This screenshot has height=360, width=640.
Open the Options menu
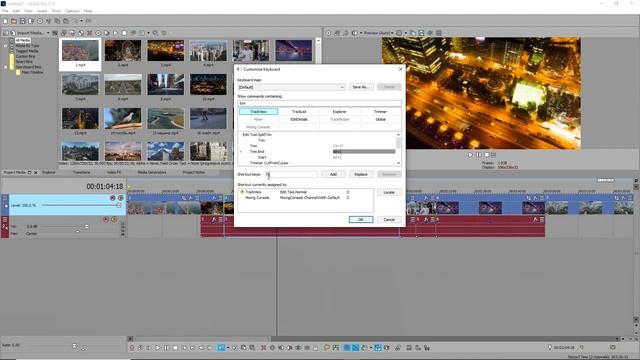coord(72,11)
